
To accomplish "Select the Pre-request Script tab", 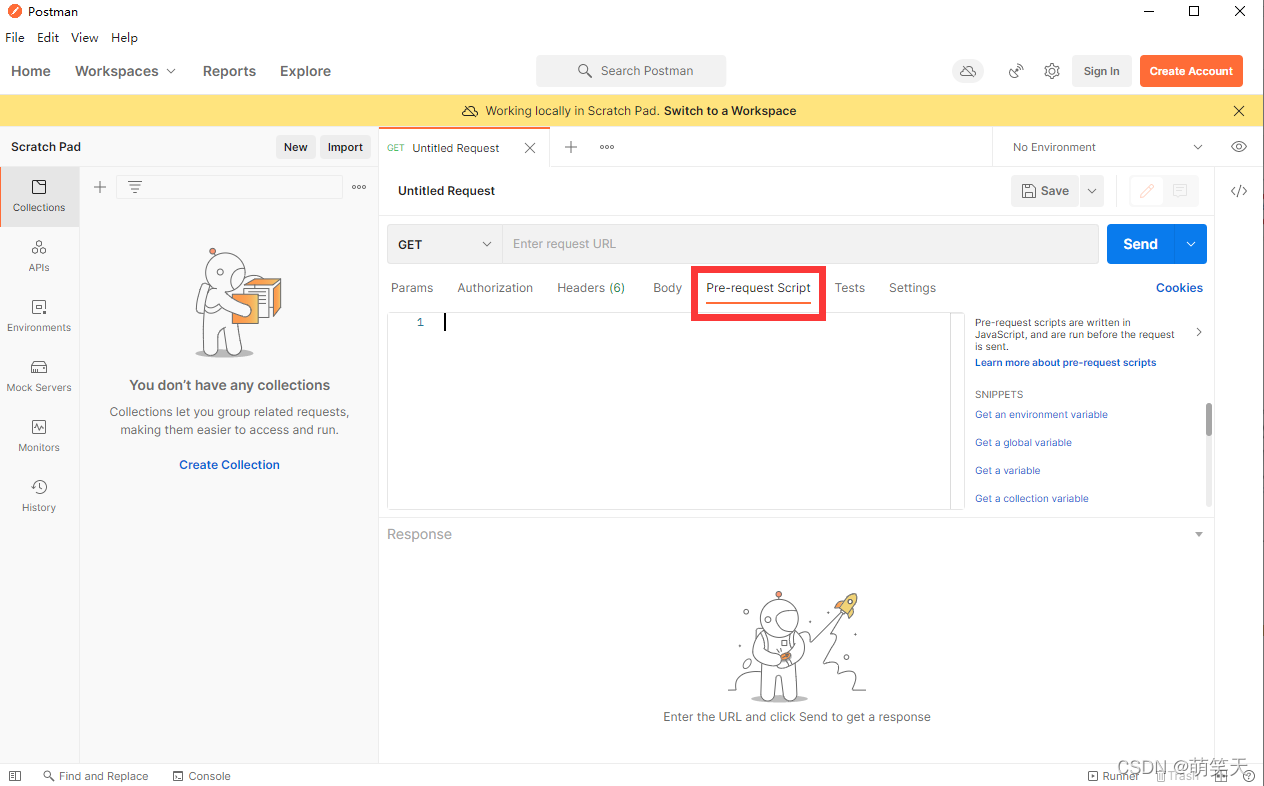I will 758,288.
